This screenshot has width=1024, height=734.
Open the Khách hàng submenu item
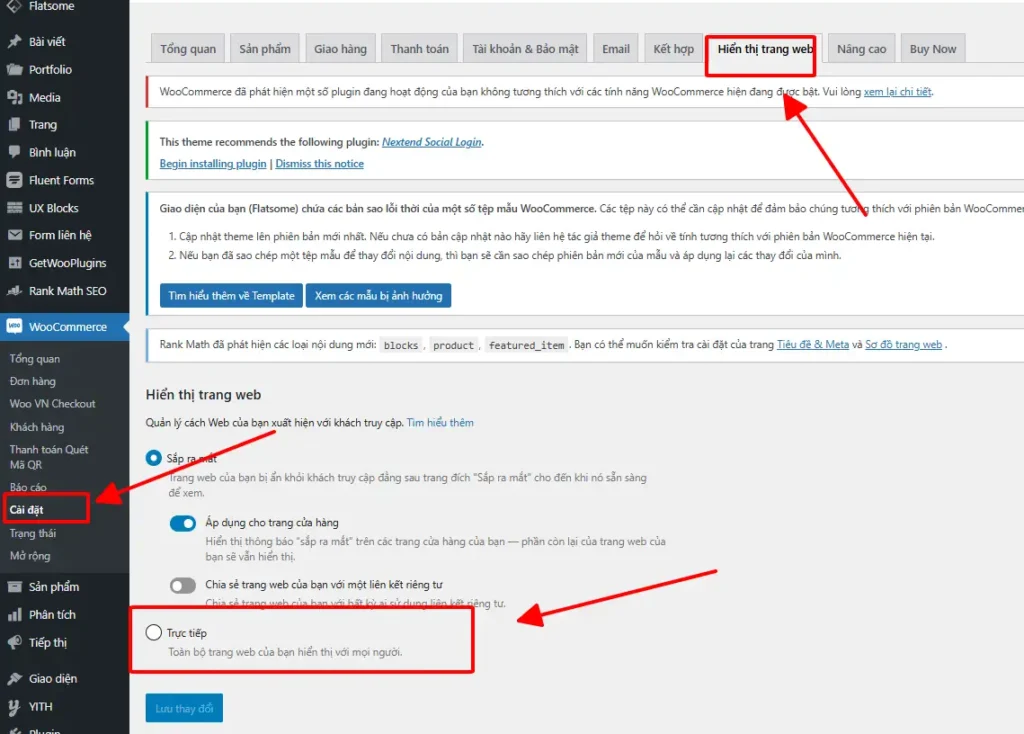(37, 427)
